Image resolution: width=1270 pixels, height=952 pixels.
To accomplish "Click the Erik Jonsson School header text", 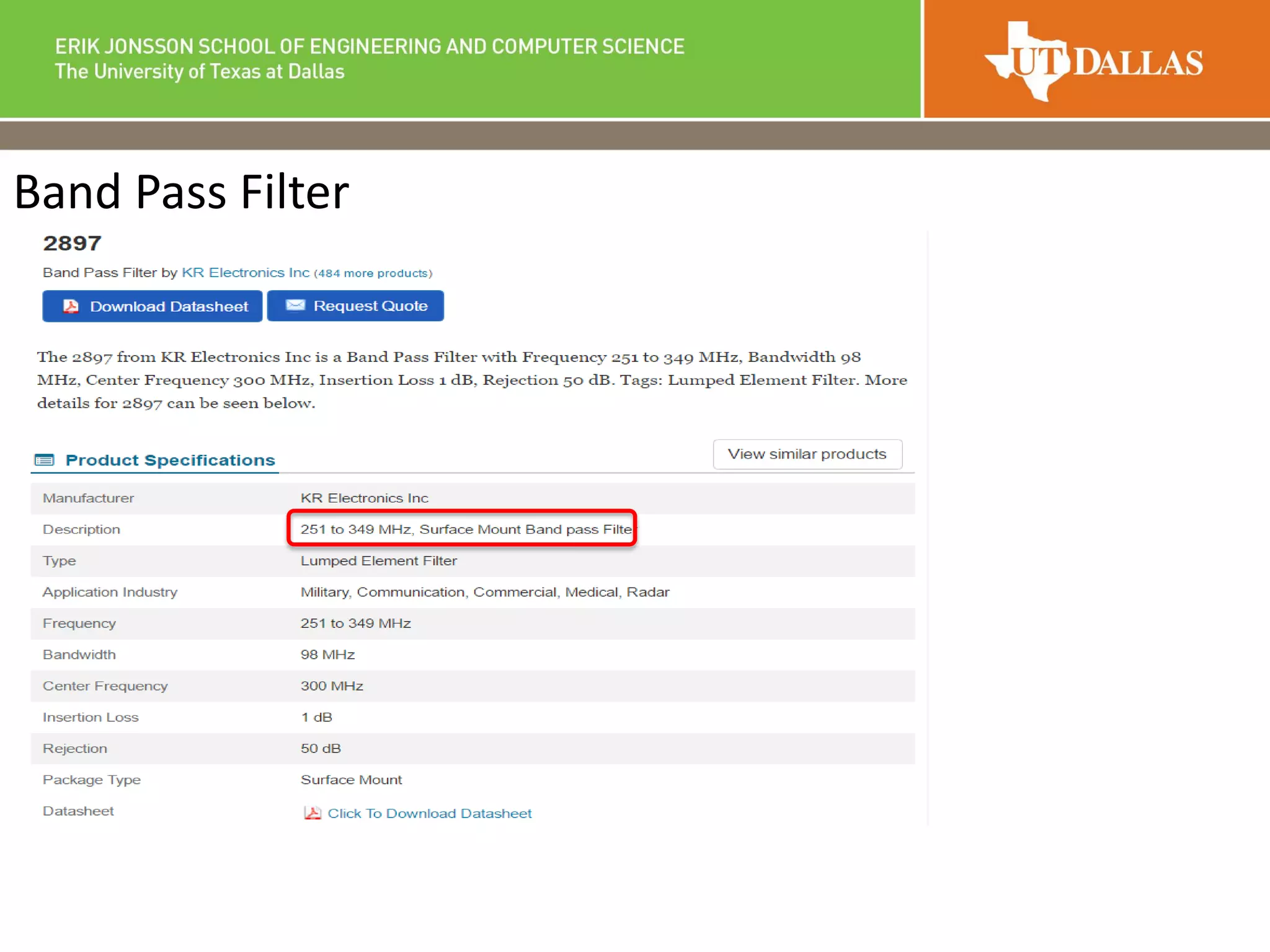I will click(x=370, y=46).
